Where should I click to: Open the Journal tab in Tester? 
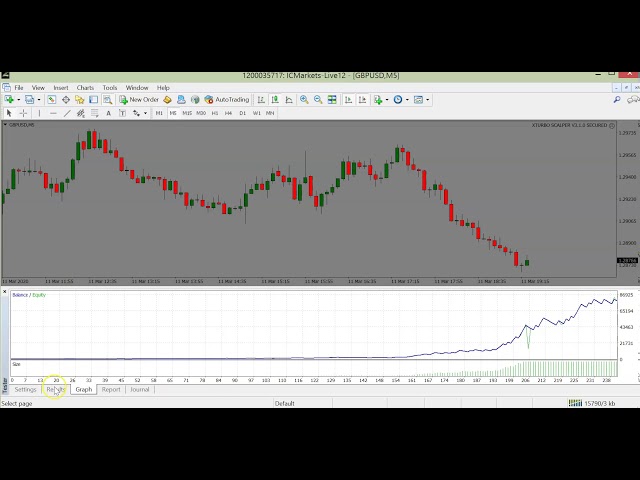coord(140,389)
